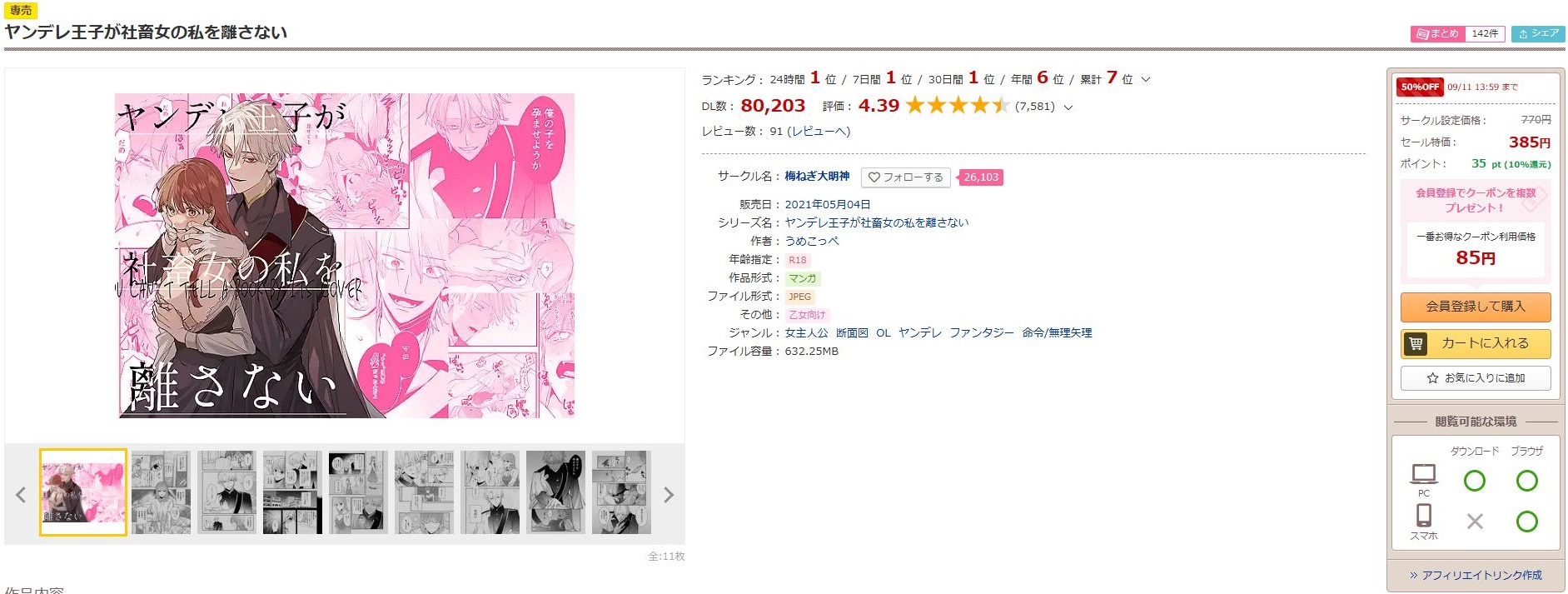The height and width of the screenshot is (594, 1568).
Task: Click the シェア share button
Action: pyautogui.click(x=1538, y=33)
